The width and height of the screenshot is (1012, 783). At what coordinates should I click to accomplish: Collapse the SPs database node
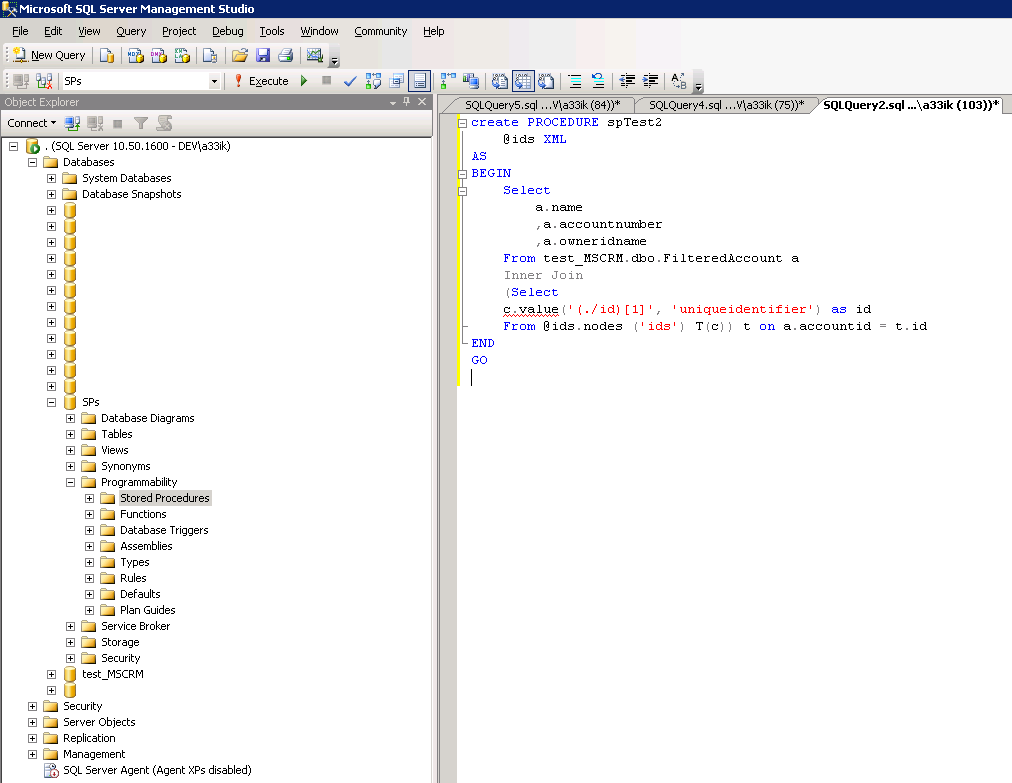coord(52,403)
